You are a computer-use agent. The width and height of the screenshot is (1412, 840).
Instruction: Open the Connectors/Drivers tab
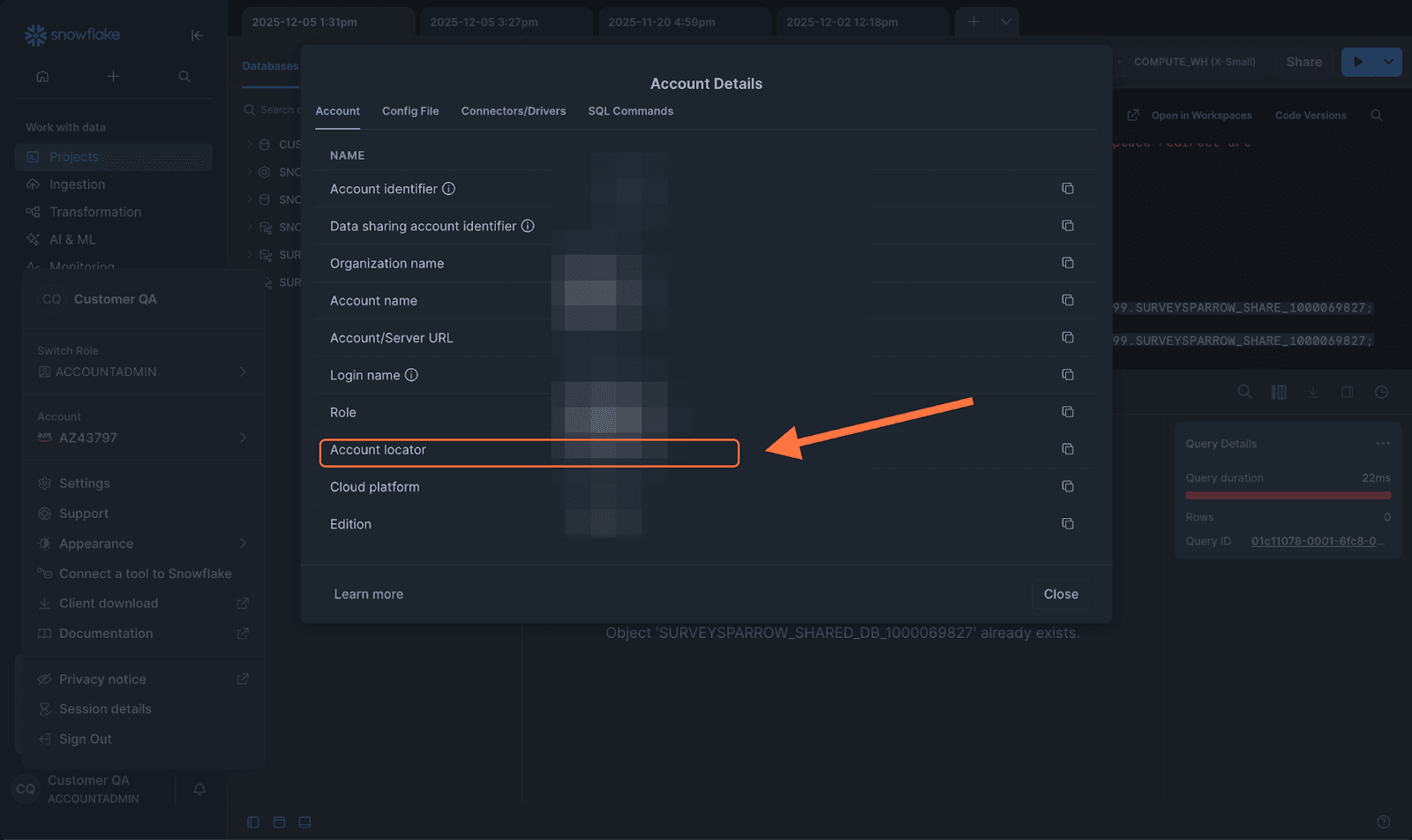(513, 111)
